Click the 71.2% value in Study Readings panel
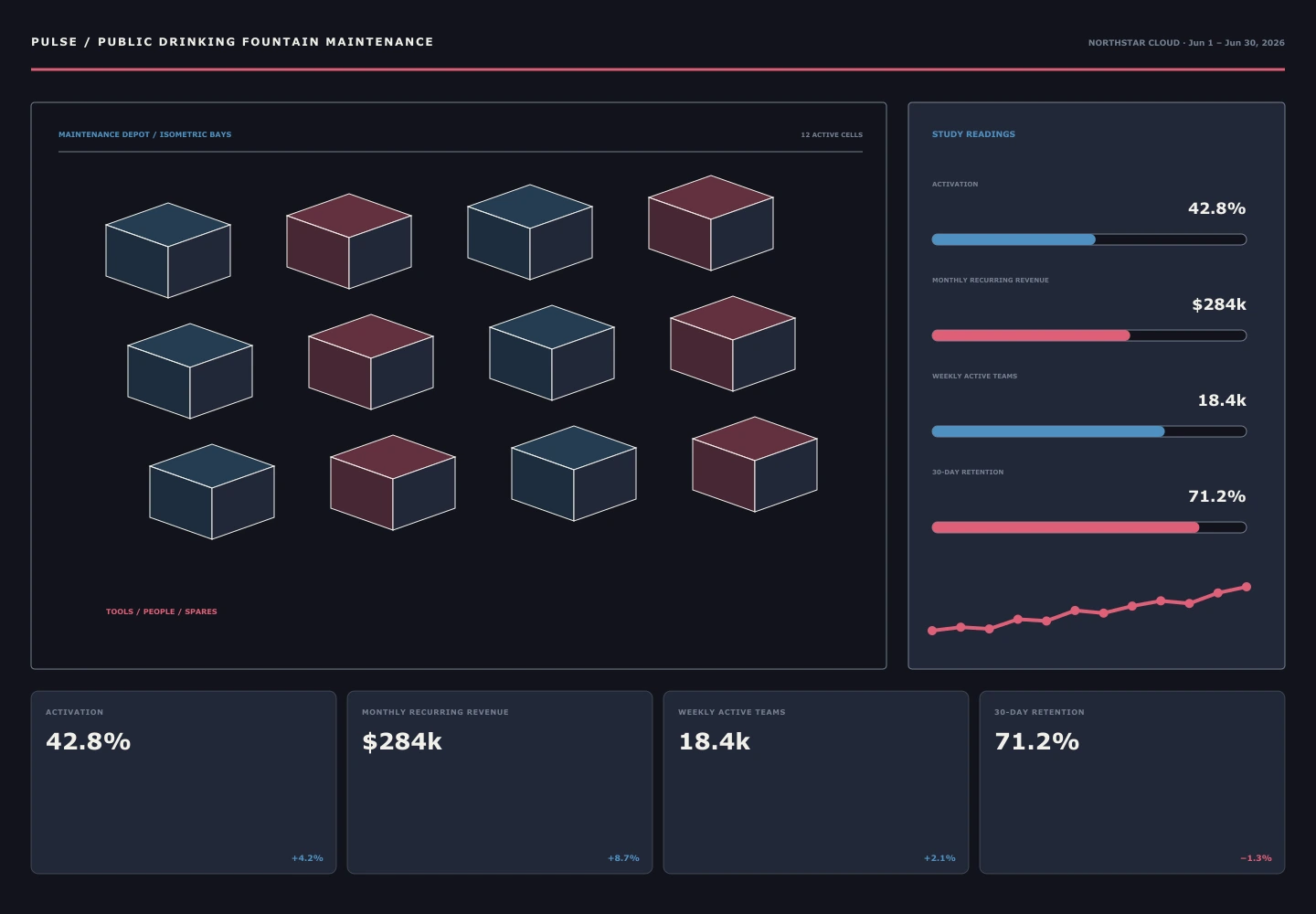Screen dimensions: 1316x914 1216,496
